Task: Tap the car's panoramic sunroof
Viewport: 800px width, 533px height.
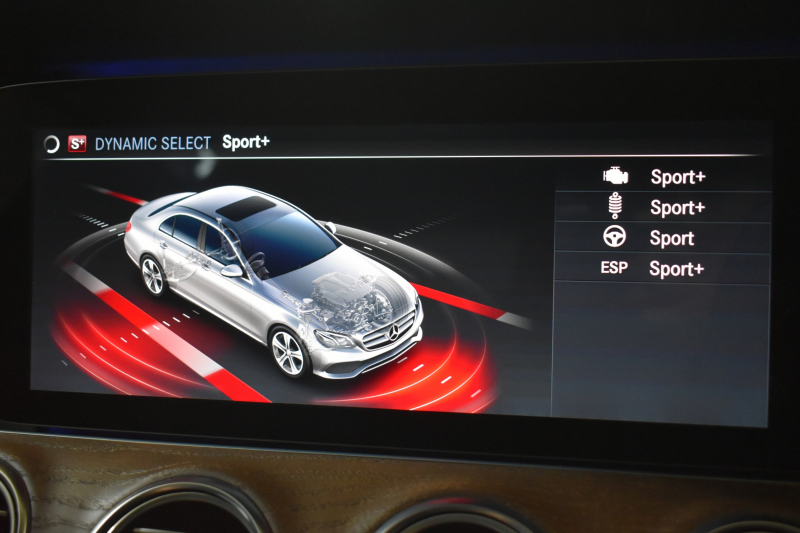Action: (x=245, y=208)
